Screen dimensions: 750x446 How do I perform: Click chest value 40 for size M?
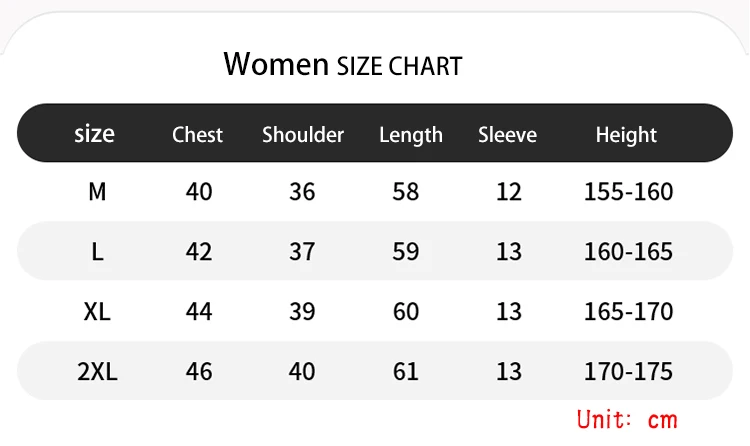(199, 192)
